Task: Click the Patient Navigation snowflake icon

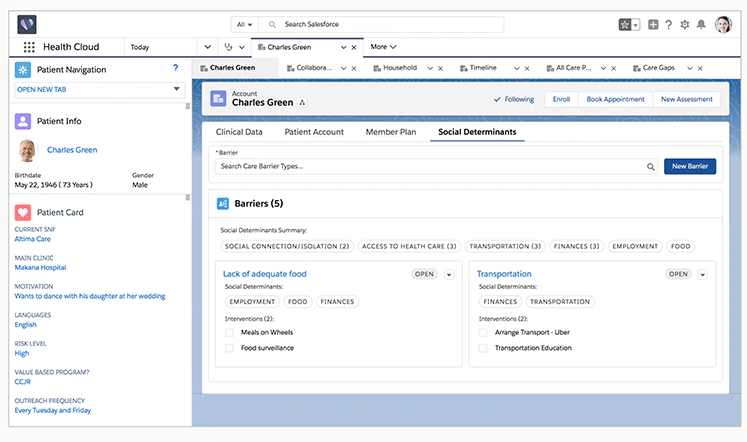Action: [23, 70]
